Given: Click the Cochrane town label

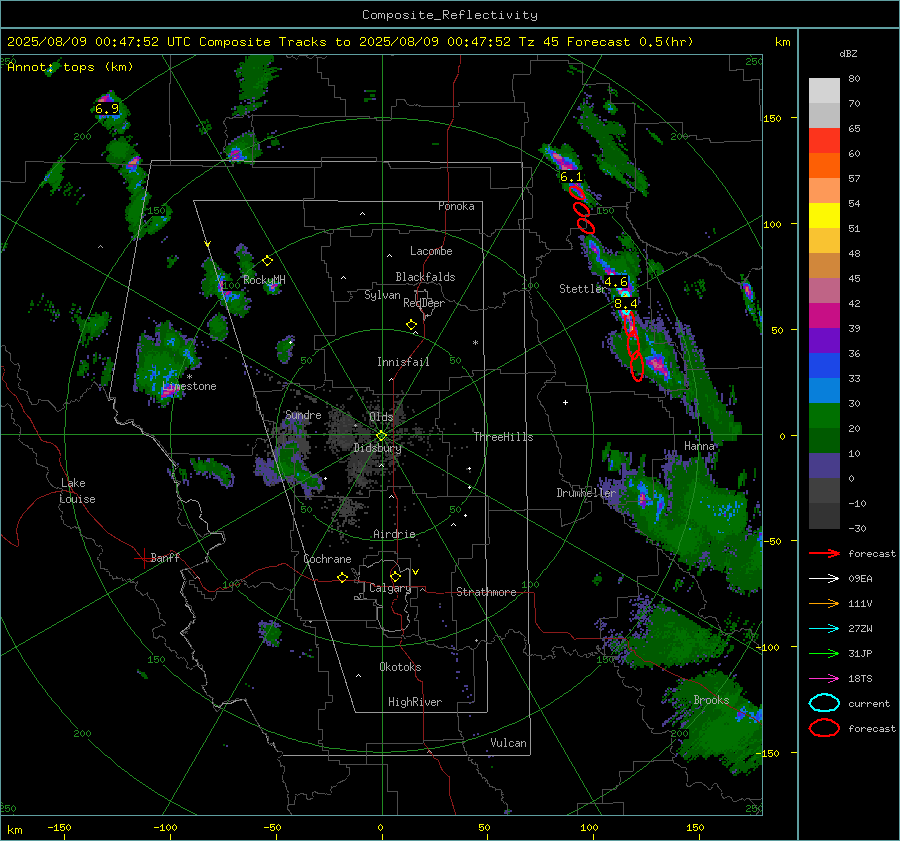Looking at the screenshot, I should point(327,559).
